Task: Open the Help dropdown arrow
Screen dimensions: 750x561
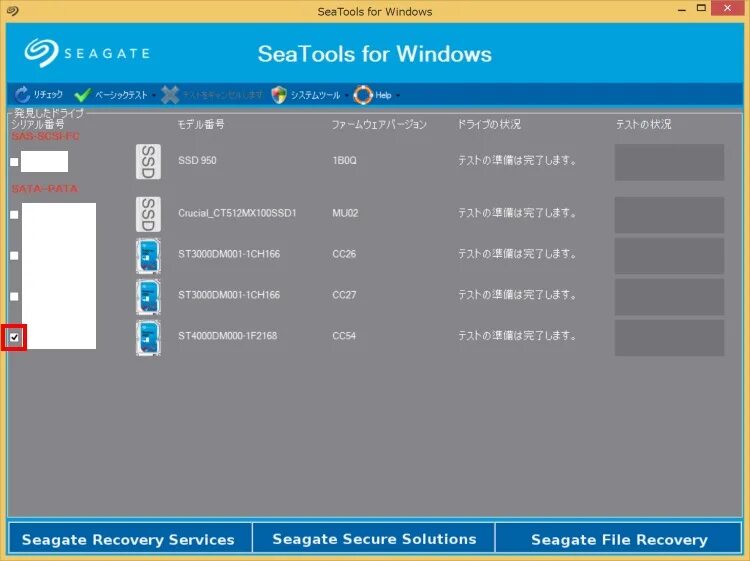Action: tap(397, 96)
